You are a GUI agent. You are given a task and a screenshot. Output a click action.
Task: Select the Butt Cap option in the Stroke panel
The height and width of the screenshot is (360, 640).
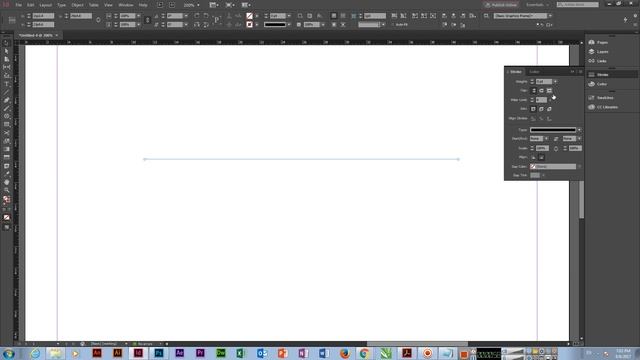click(x=533, y=91)
